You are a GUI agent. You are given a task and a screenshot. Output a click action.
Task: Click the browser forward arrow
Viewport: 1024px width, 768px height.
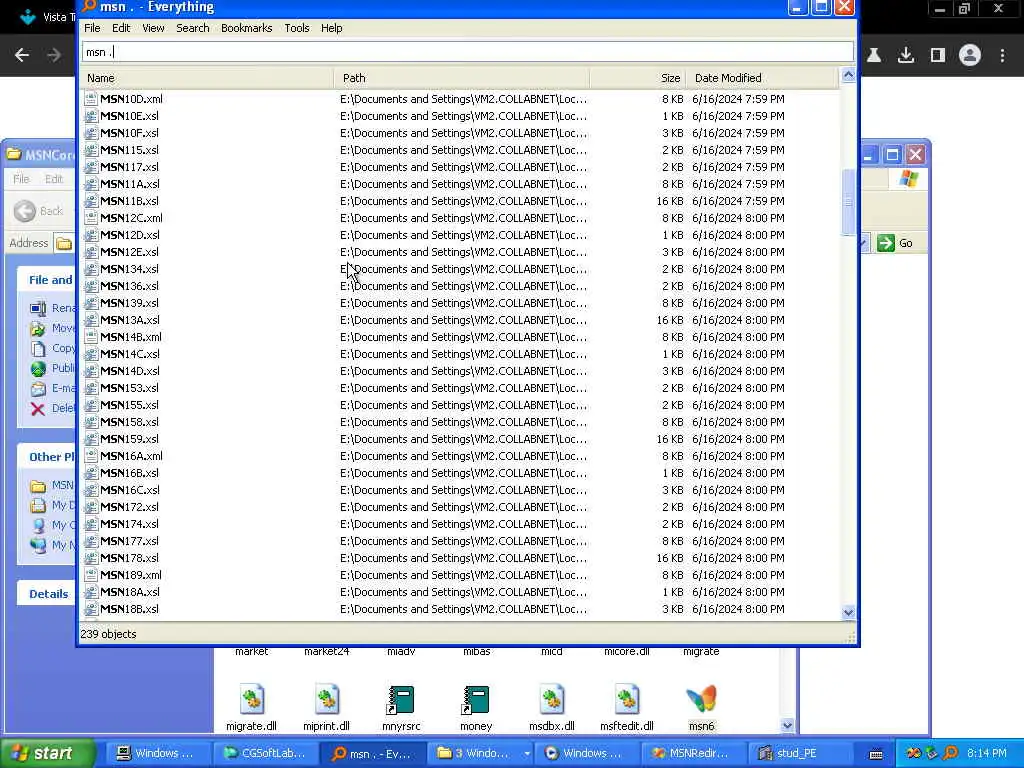tap(54, 56)
